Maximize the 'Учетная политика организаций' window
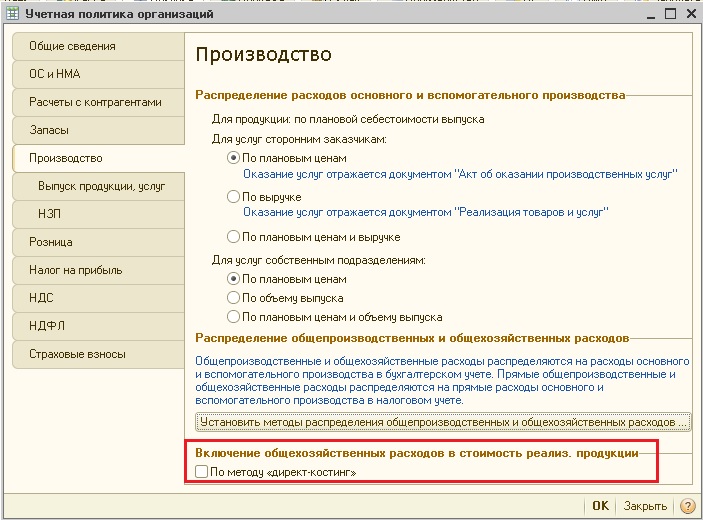The height and width of the screenshot is (520, 703). [x=670, y=14]
